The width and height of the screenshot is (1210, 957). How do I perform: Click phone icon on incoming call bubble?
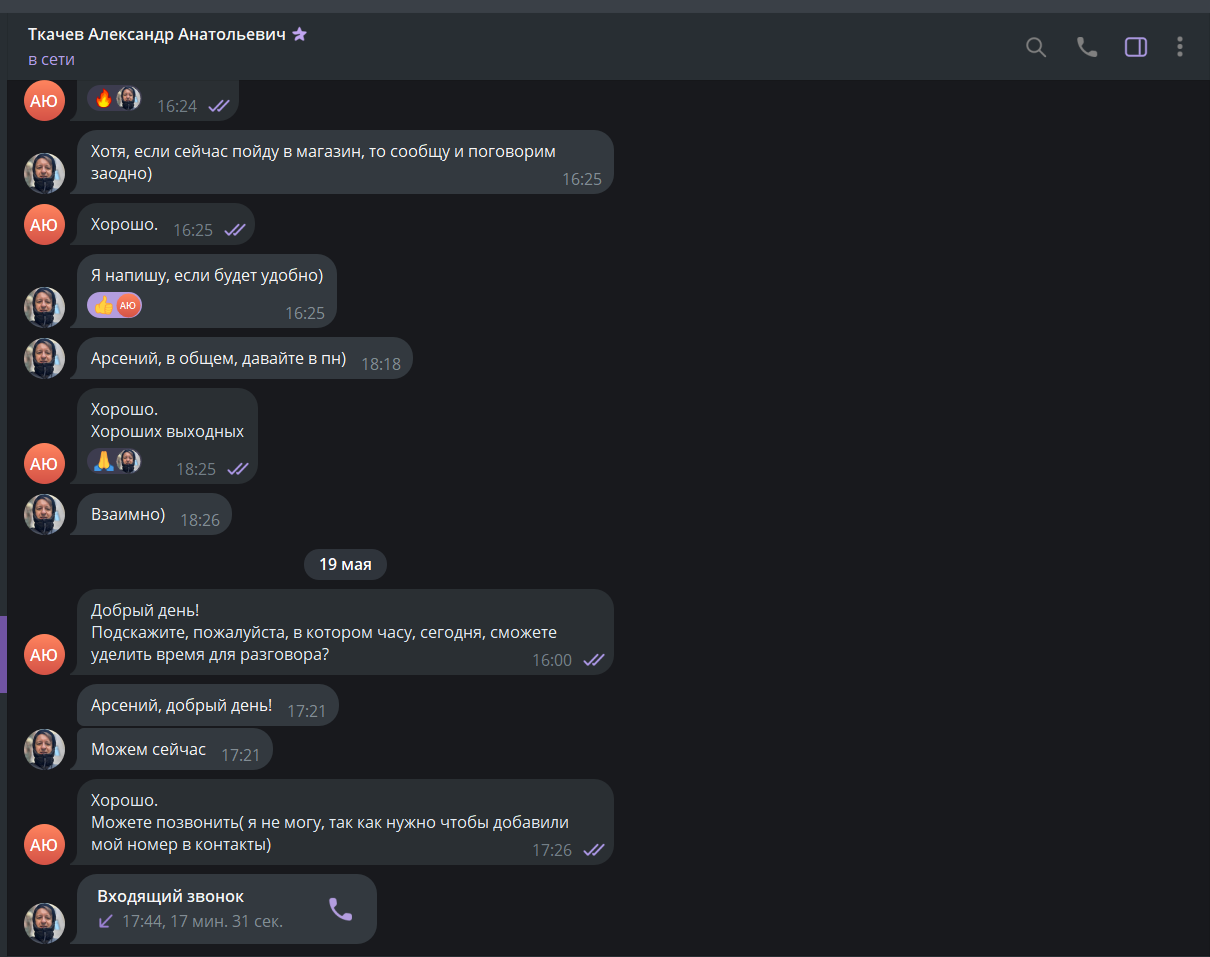pyautogui.click(x=340, y=909)
